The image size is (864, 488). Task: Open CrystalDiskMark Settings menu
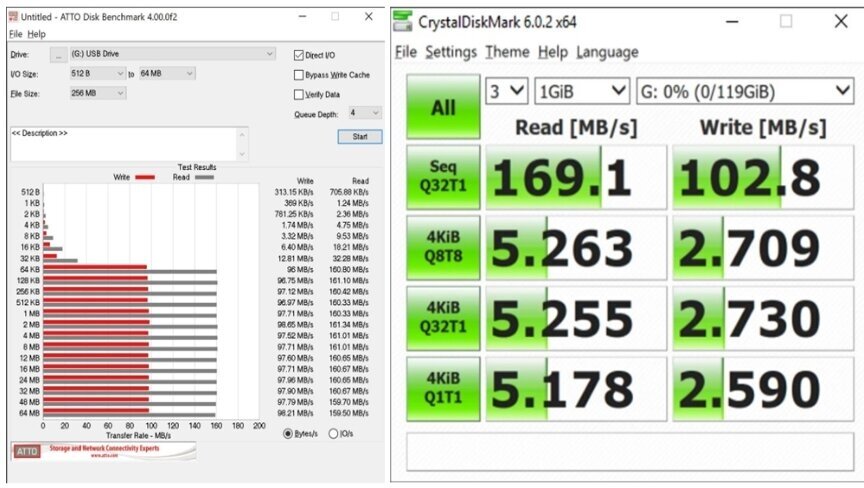pyautogui.click(x=451, y=52)
